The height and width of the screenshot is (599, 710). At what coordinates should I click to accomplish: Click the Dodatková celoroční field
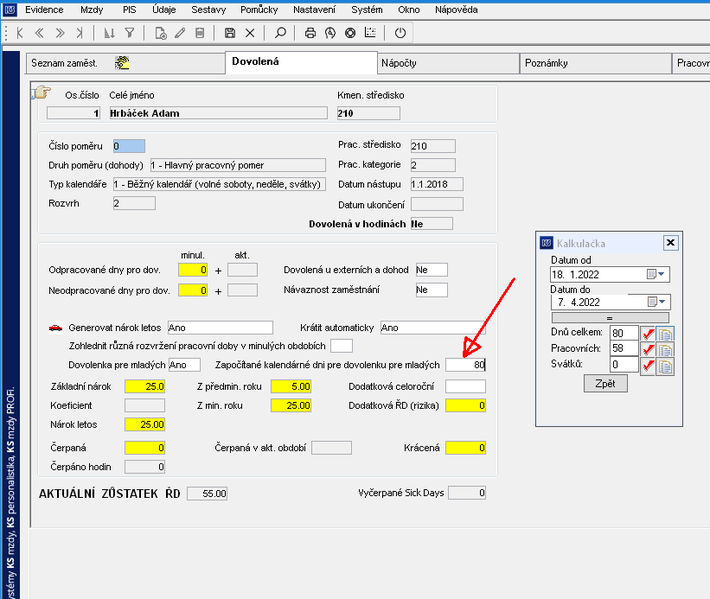[465, 387]
